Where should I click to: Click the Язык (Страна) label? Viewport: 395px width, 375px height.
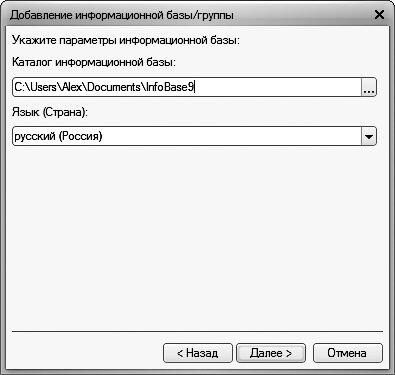point(50,112)
